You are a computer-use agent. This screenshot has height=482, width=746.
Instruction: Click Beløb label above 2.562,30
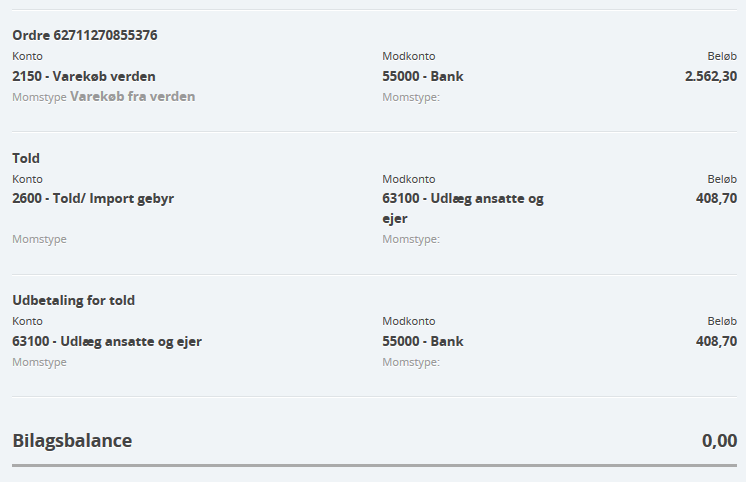[722, 56]
